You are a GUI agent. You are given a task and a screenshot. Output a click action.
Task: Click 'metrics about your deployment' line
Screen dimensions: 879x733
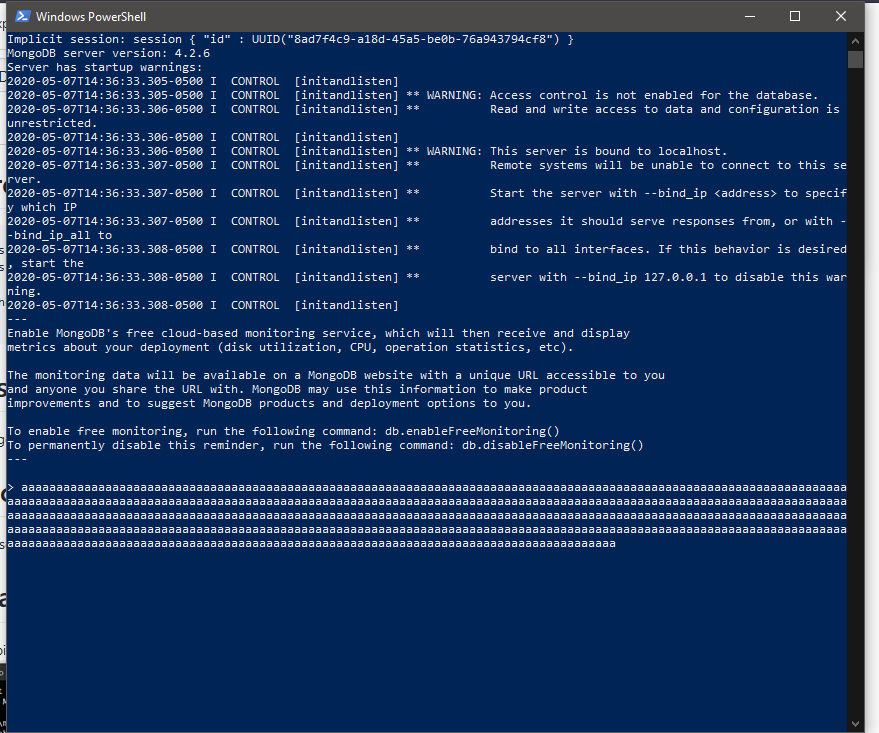coord(290,347)
